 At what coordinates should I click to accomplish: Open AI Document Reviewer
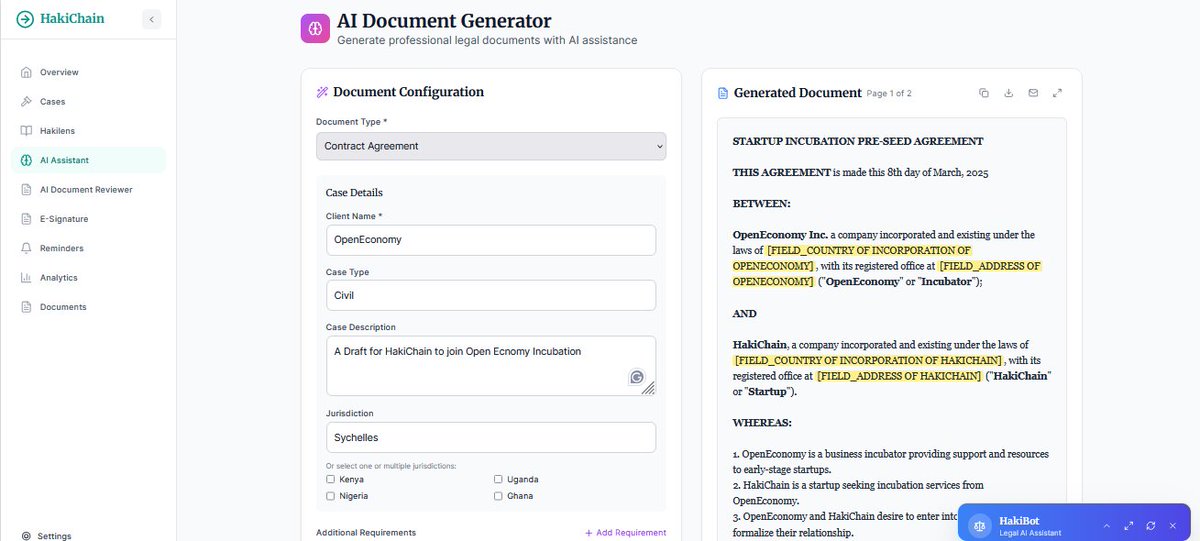[88, 189]
